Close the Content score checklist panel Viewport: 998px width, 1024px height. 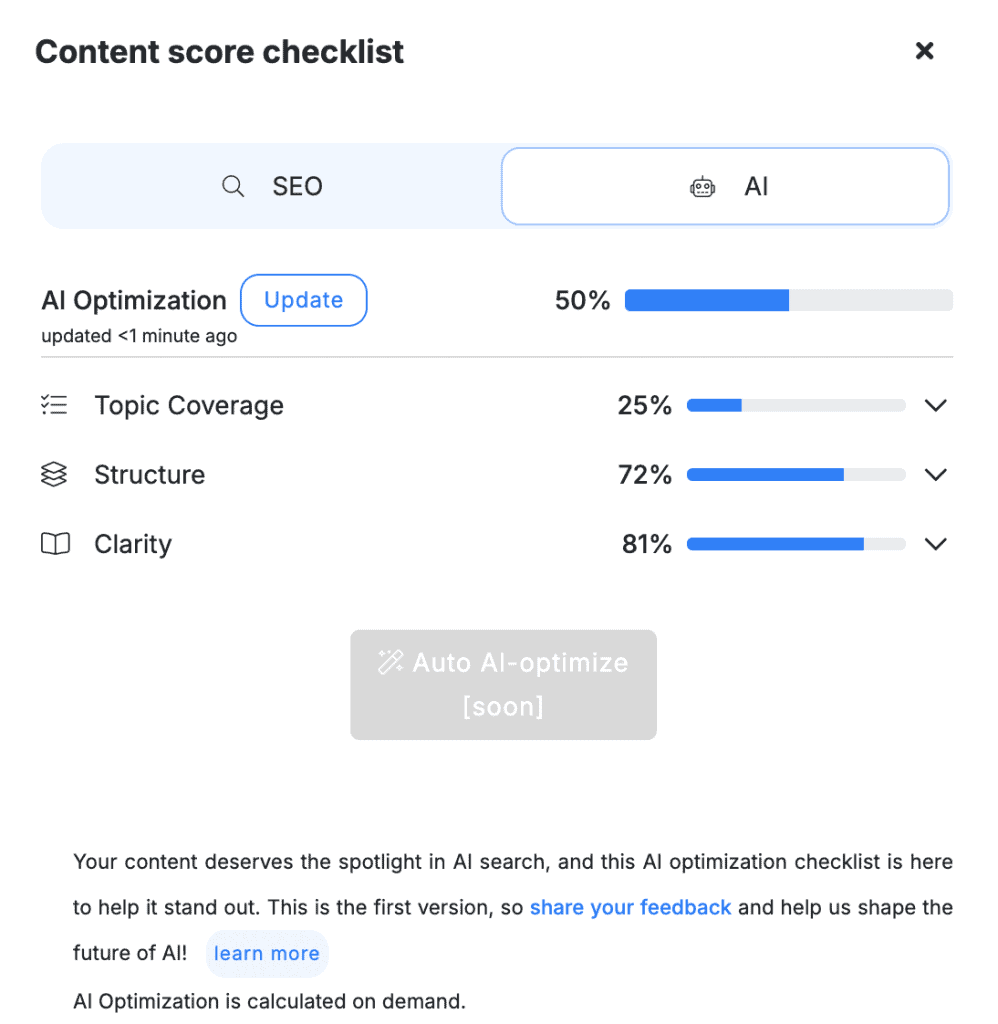pyautogui.click(x=925, y=51)
